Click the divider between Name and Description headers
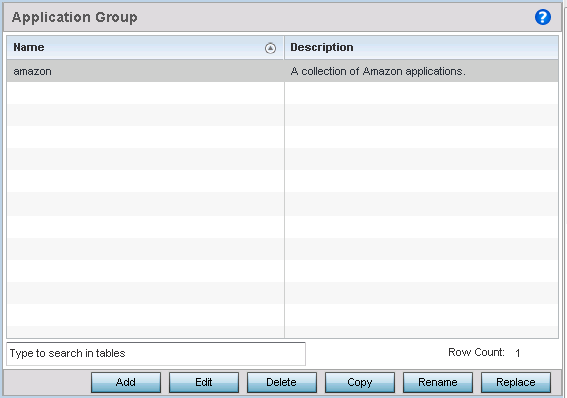567x398 pixels. tap(284, 47)
